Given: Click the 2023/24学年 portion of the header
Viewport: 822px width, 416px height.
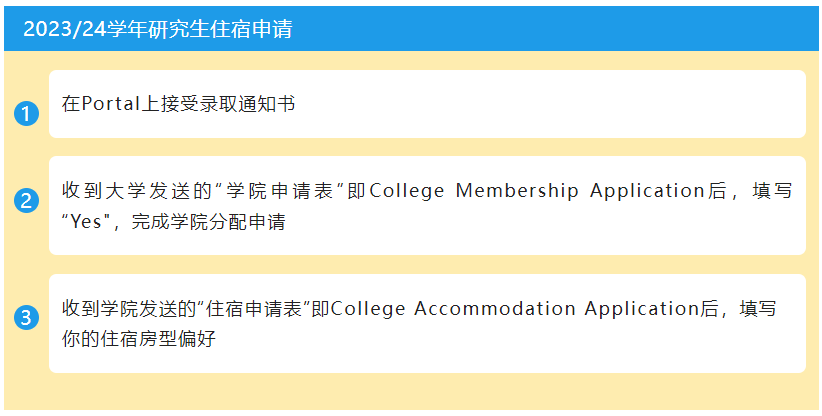Looking at the screenshot, I should click(85, 29).
